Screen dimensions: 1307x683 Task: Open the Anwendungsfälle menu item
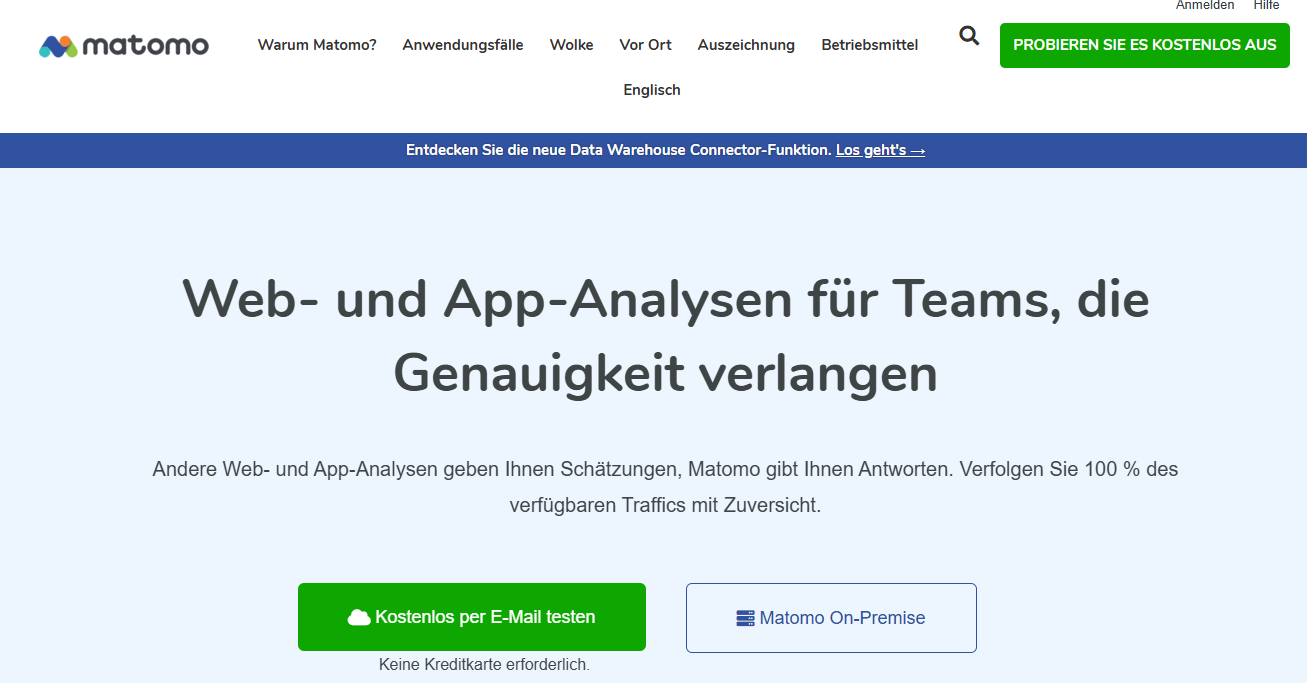point(462,45)
